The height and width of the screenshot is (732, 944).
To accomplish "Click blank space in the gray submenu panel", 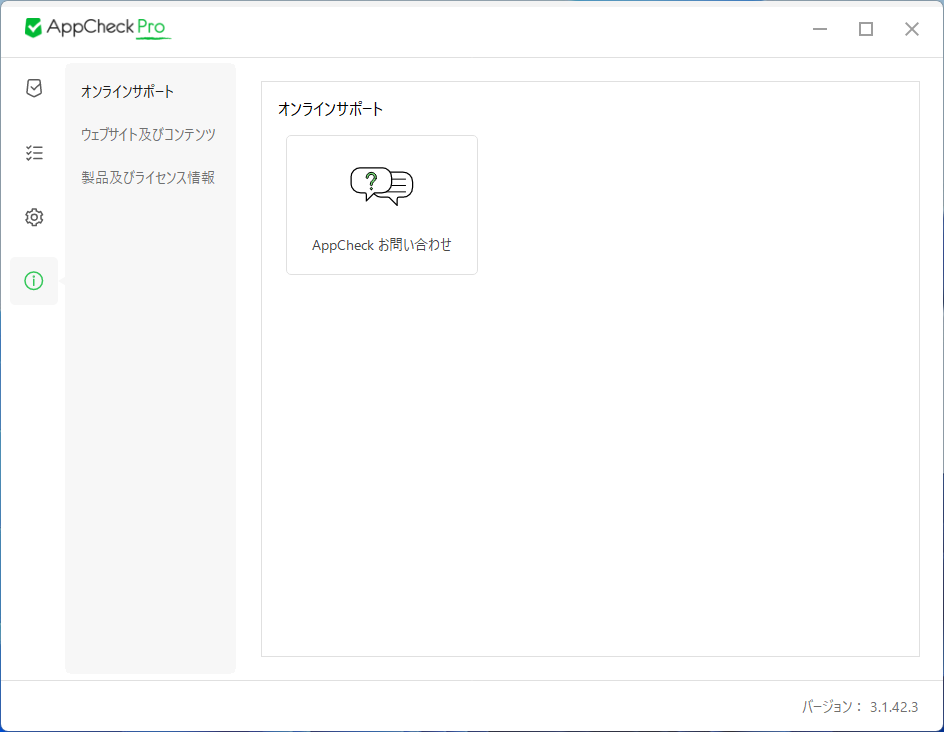I will 150,450.
